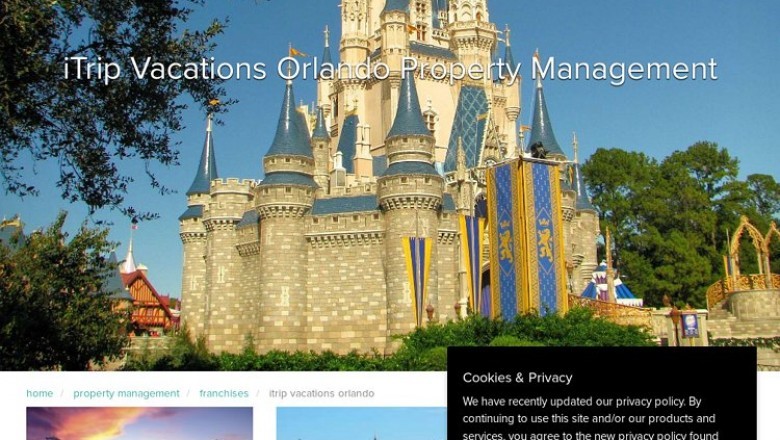The width and height of the screenshot is (780, 440).
Task: Click the iTrip Vacations Orlando Property Management heading
Action: coord(390,69)
